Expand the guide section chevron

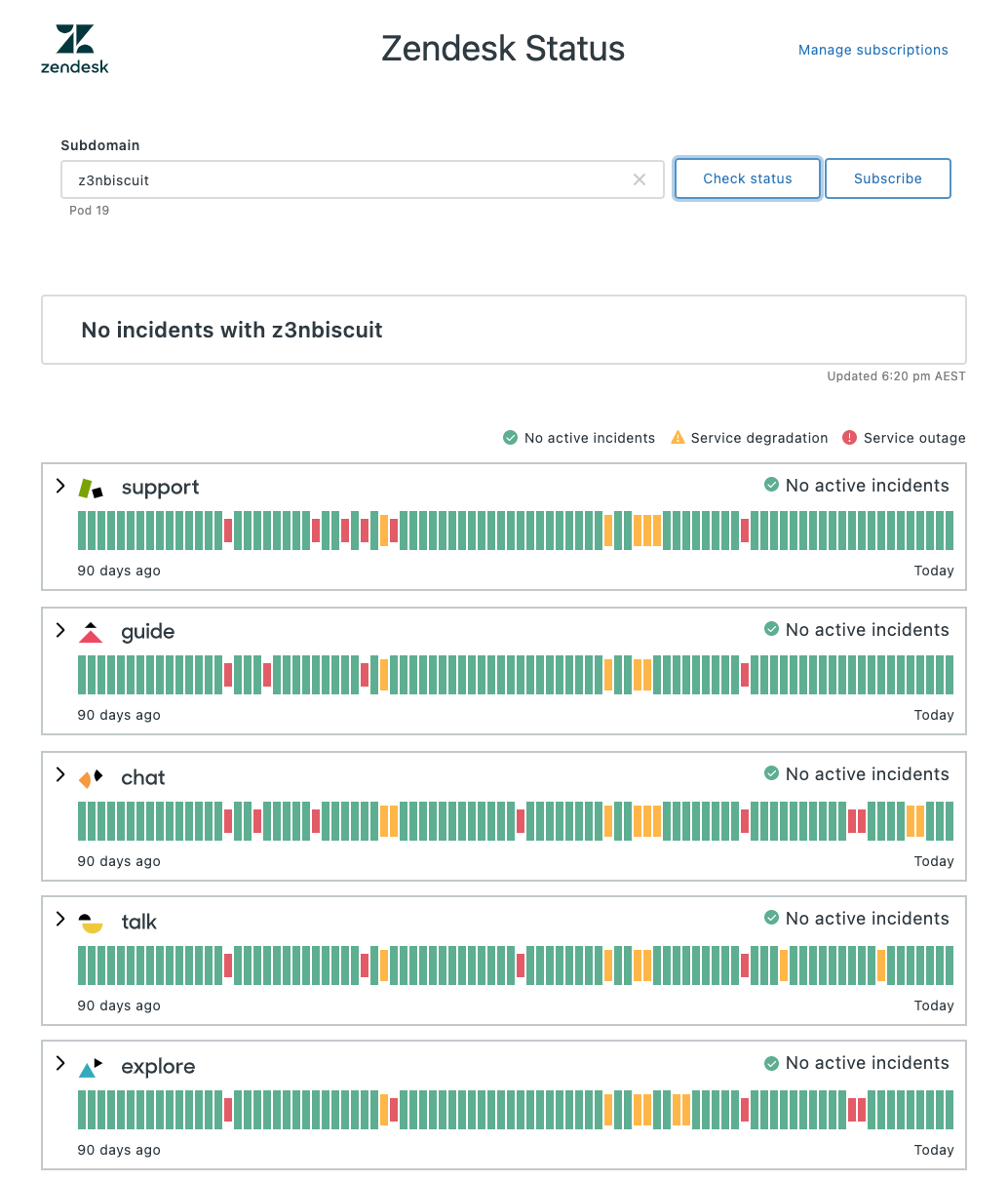[60, 630]
